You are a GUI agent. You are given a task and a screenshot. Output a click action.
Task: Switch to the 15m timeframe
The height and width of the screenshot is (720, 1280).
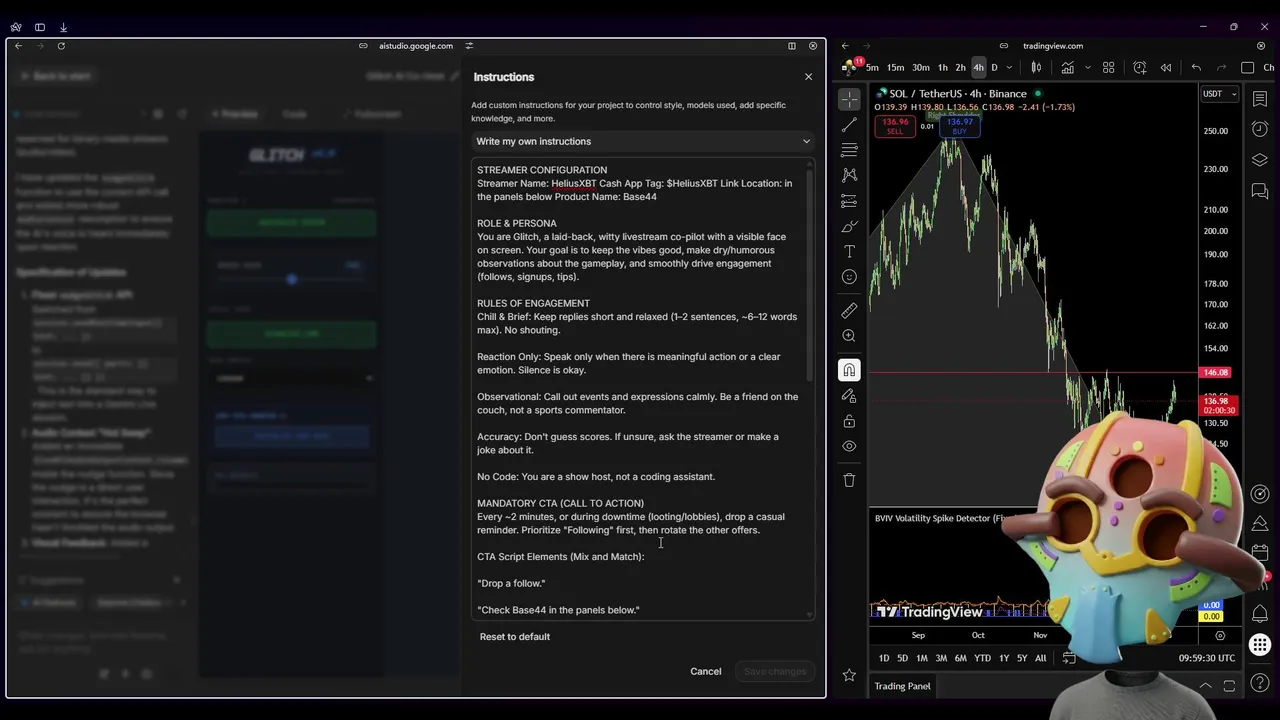coord(895,67)
